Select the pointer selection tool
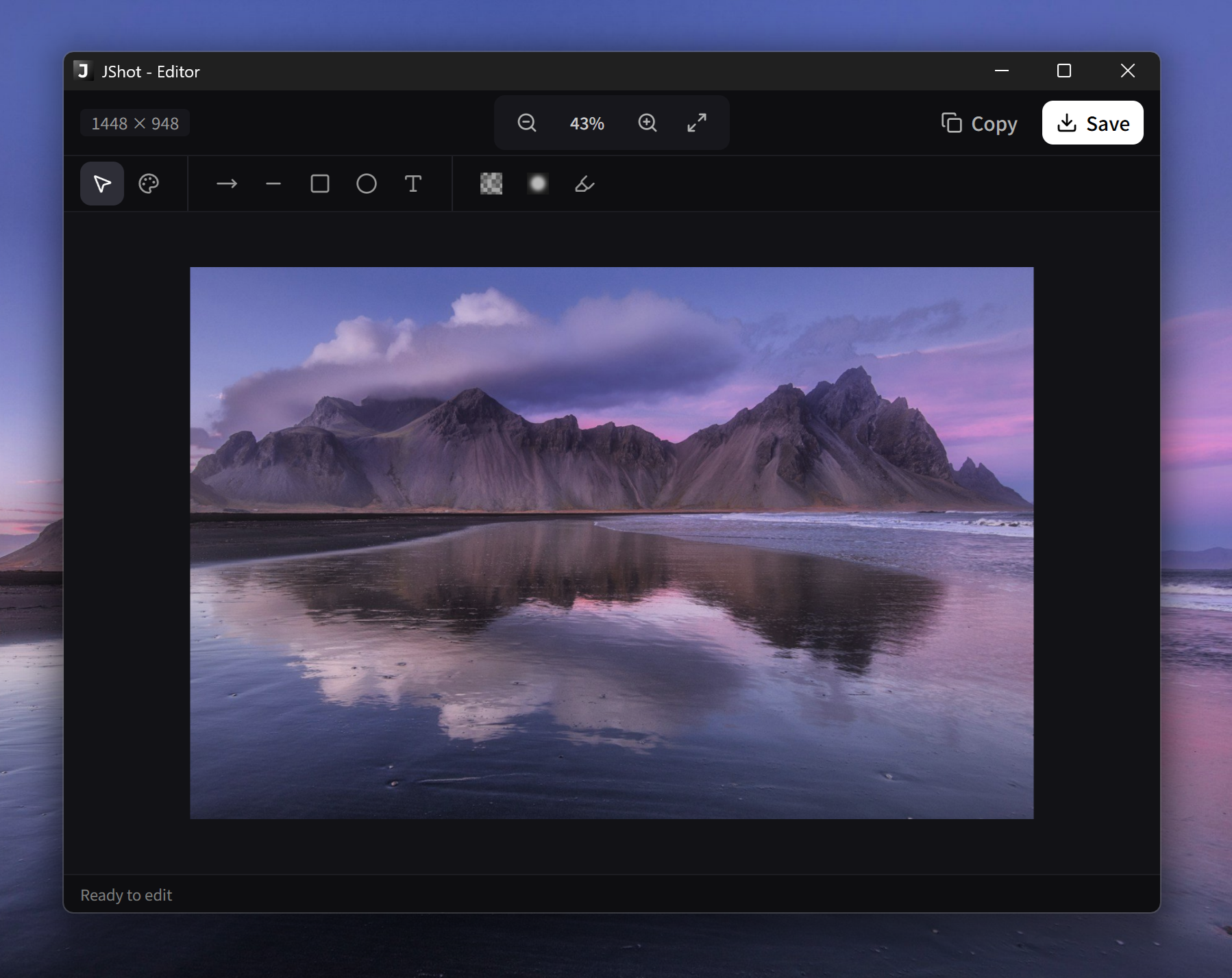1232x978 pixels. point(101,184)
